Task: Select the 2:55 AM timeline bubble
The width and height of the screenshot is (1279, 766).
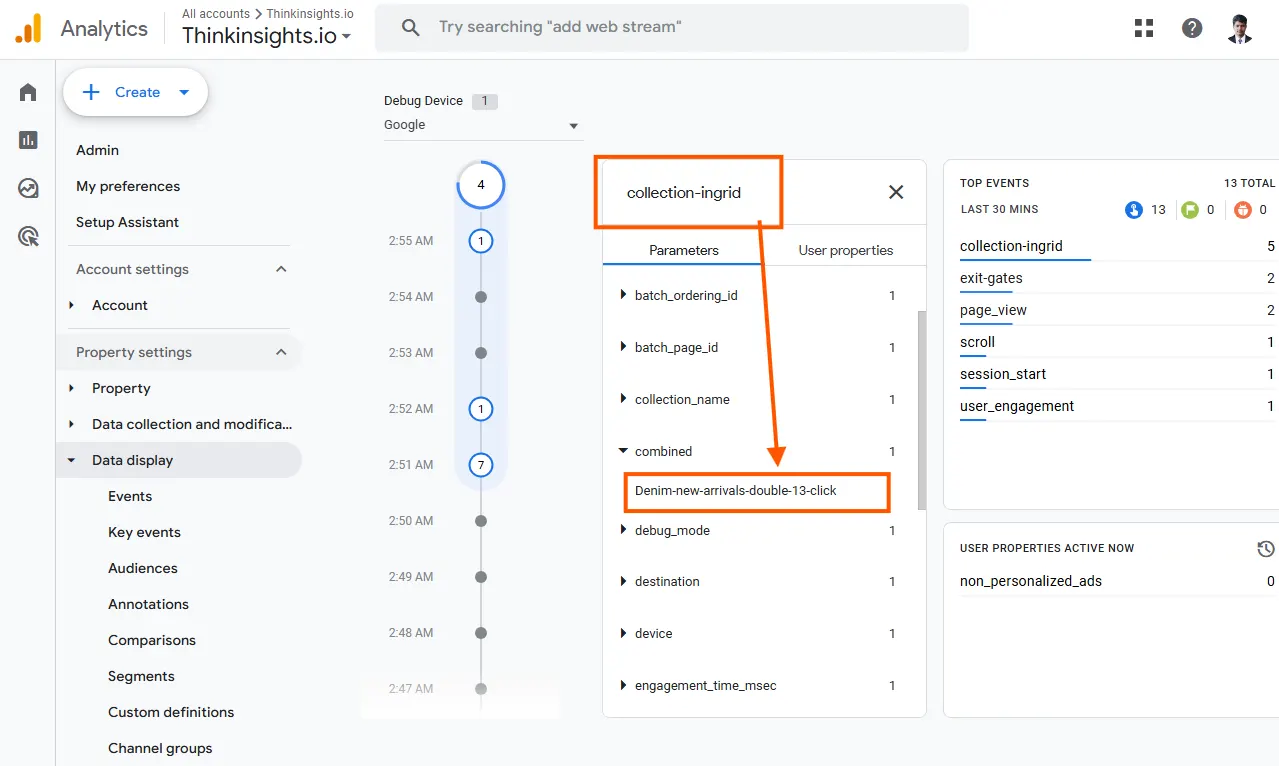Action: tap(481, 241)
